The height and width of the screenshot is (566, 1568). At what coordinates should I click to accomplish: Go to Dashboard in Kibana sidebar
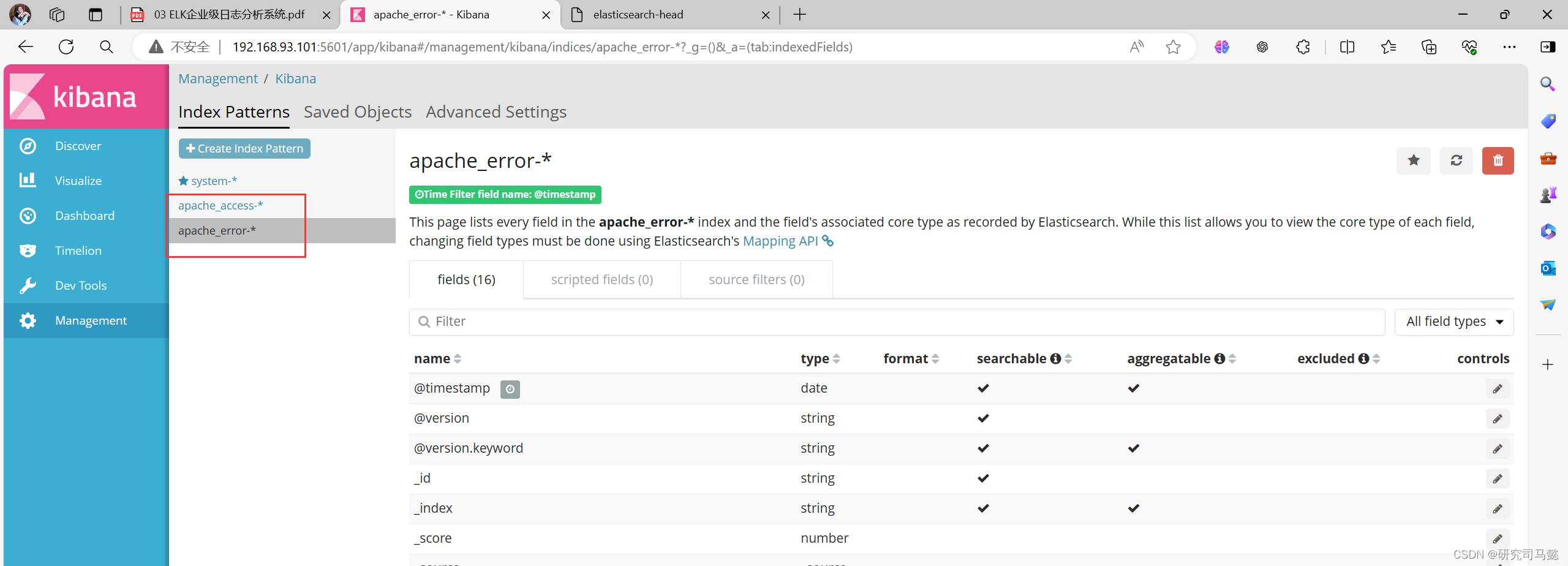pyautogui.click(x=86, y=216)
